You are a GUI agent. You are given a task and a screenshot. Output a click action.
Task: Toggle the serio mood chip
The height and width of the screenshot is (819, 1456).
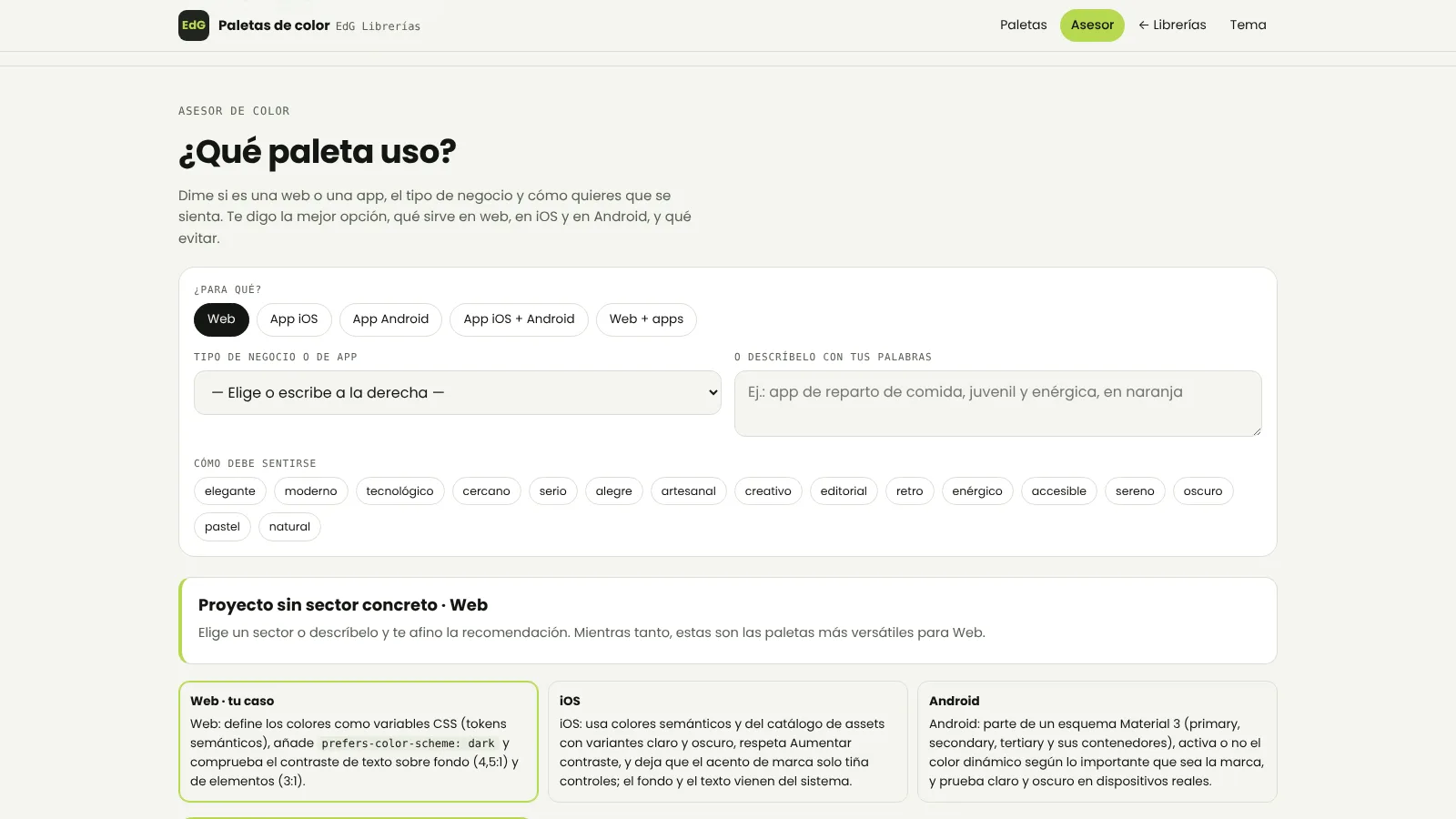(x=552, y=491)
